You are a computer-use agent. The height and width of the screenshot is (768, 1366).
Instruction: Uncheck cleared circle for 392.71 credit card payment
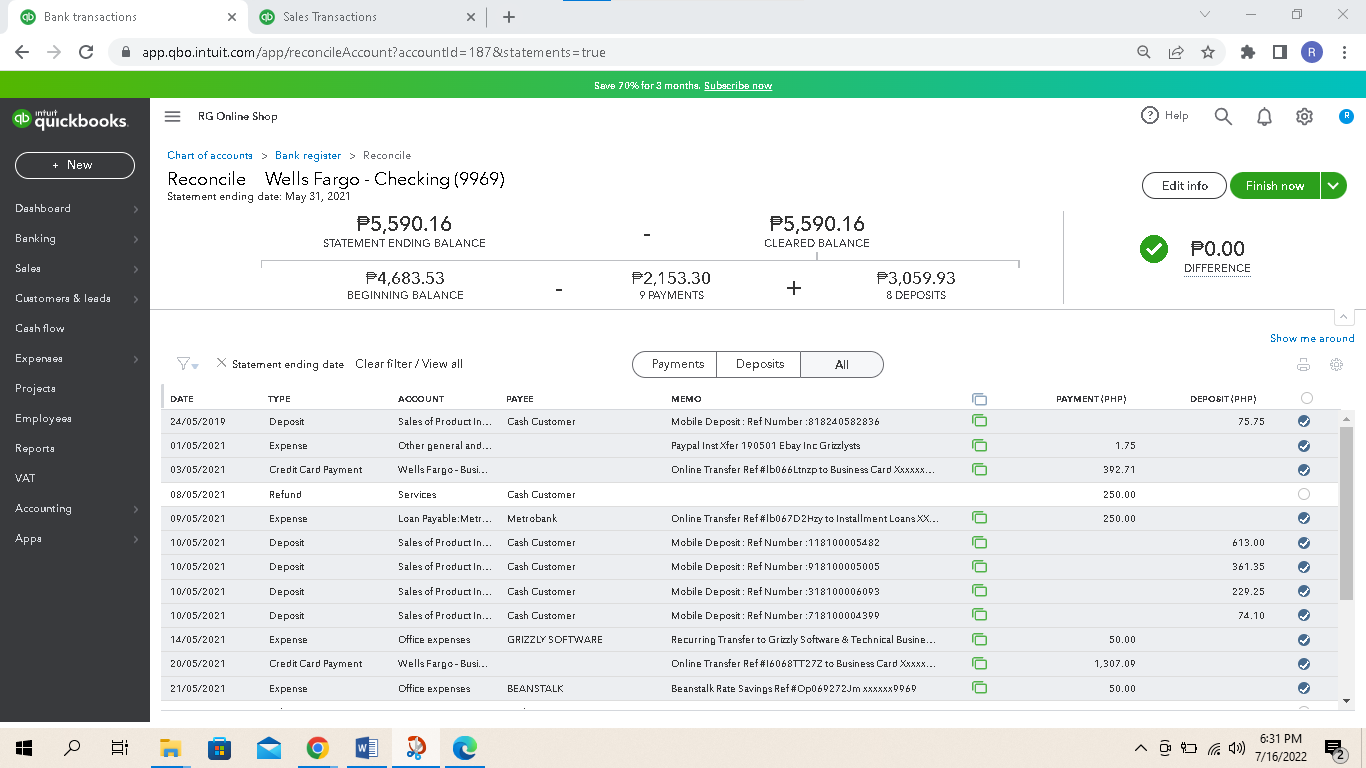1303,470
